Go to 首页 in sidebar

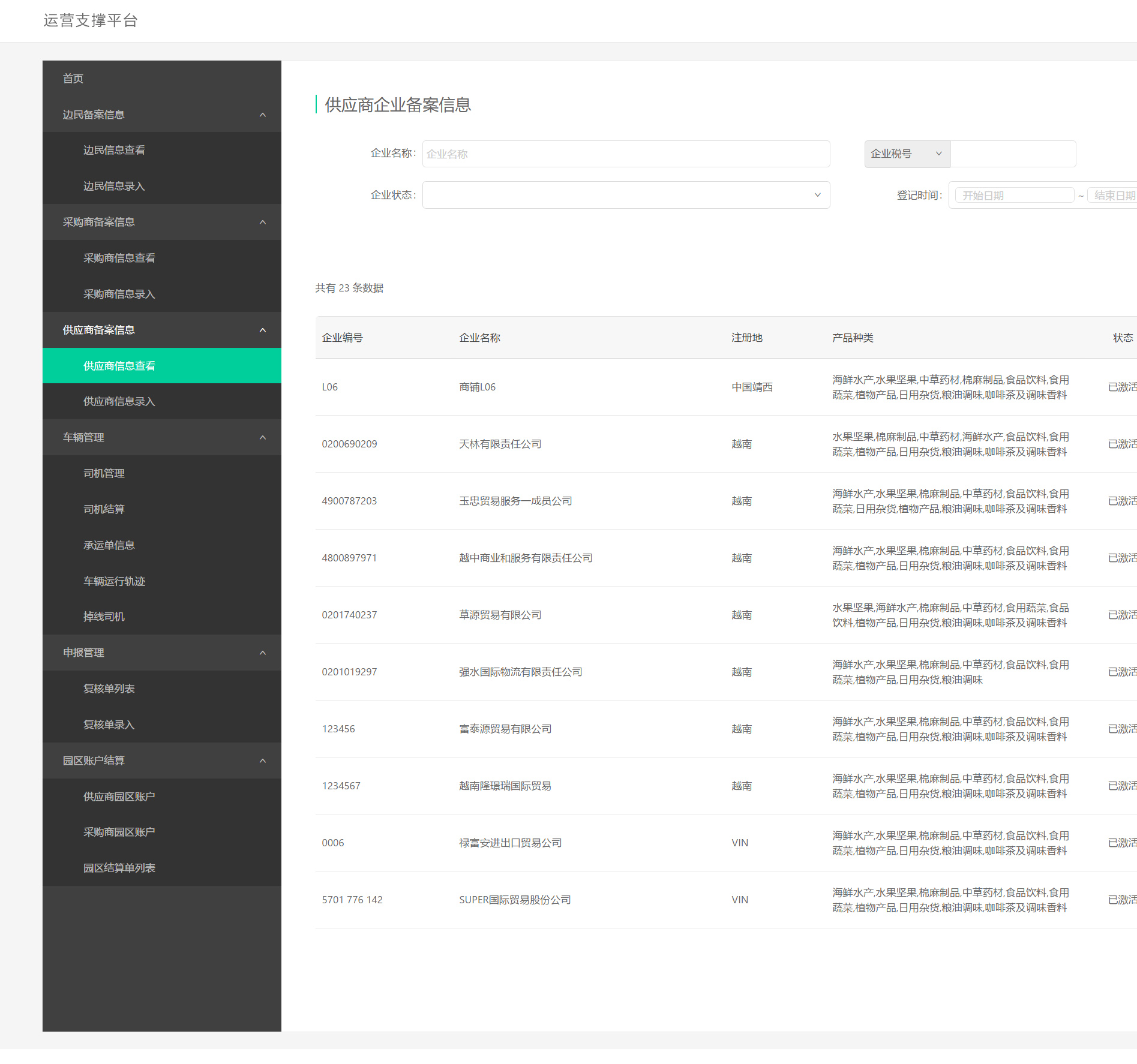[x=73, y=79]
